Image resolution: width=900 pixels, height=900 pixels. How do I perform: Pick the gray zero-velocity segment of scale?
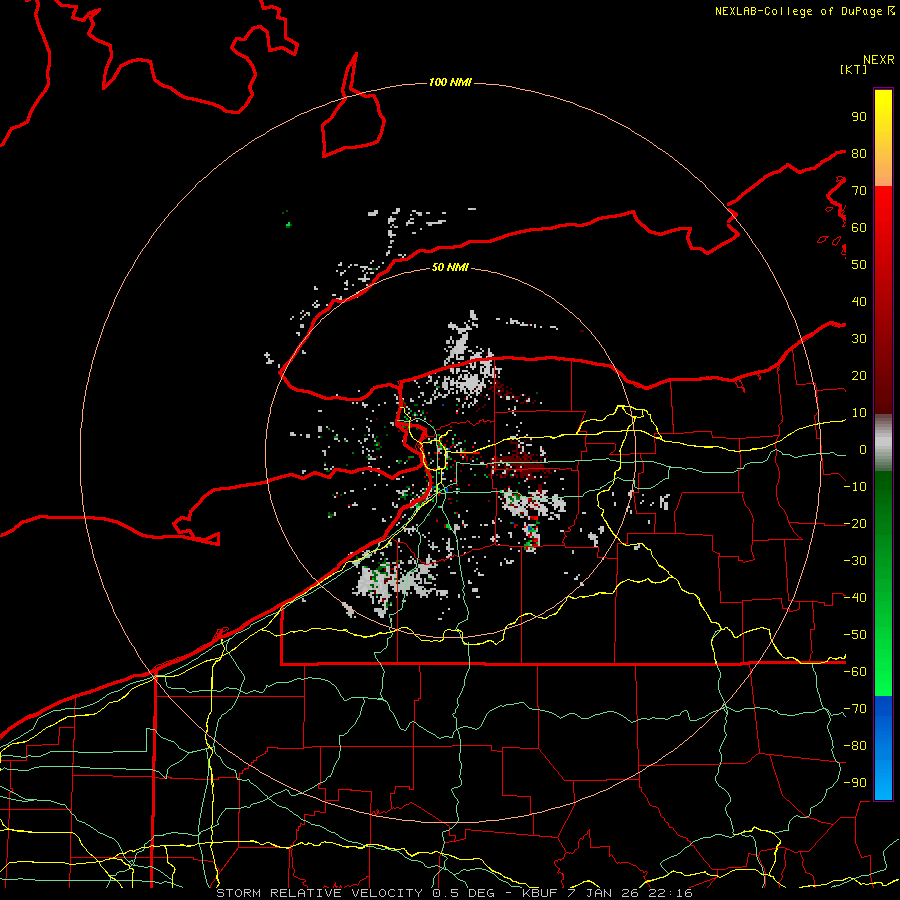pos(883,443)
